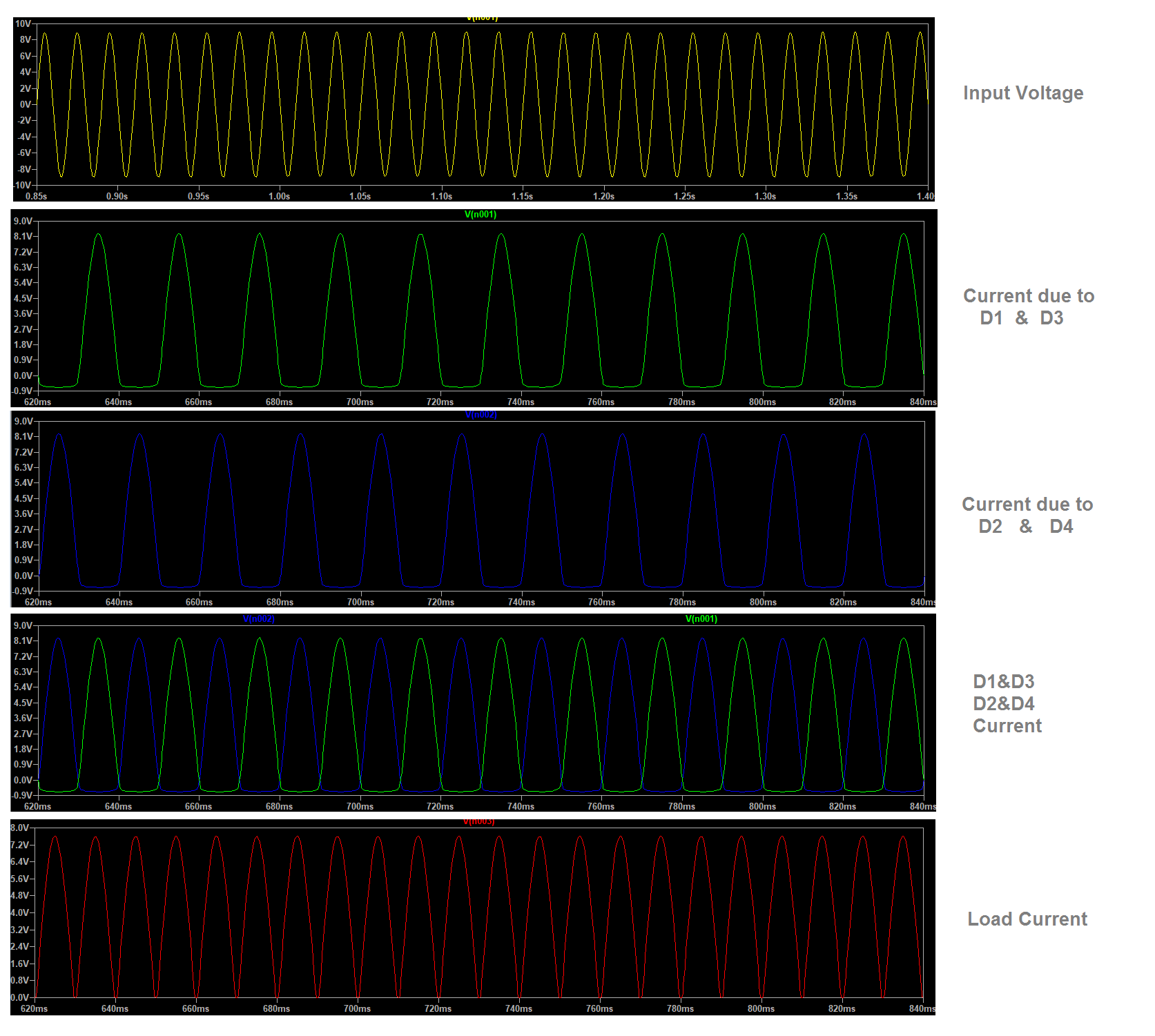Screen dimensions: 1155x1036
Task: Select the blue V(n002) trace label
Action: (x=482, y=415)
